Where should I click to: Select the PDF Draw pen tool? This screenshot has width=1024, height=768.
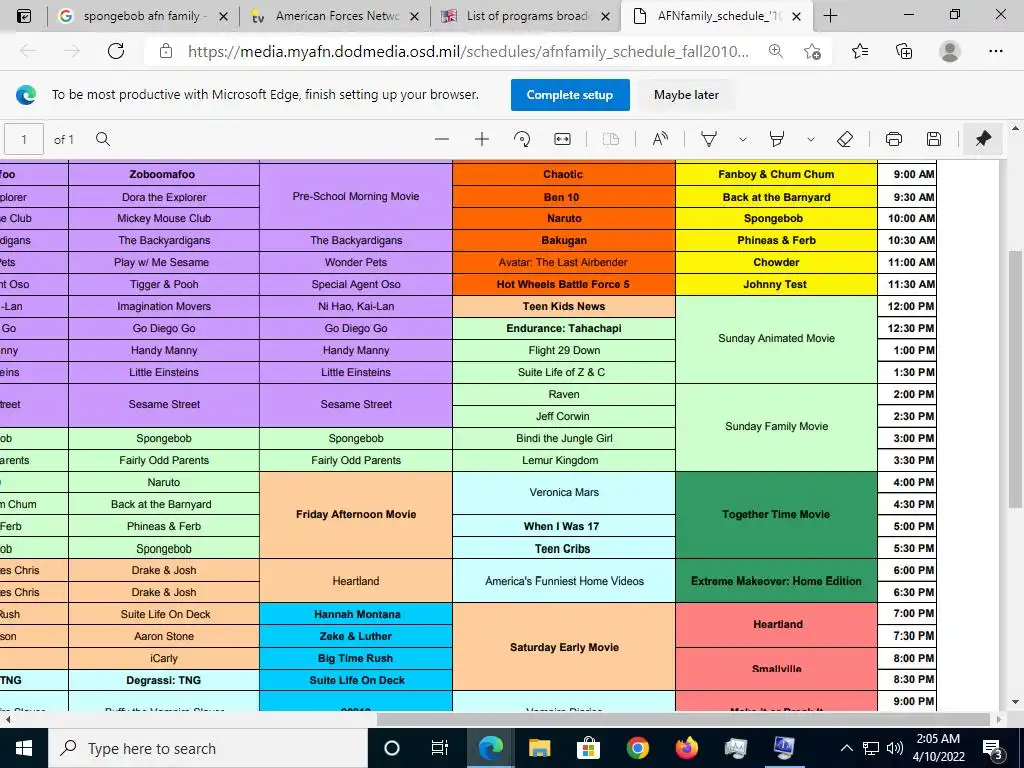coord(709,138)
